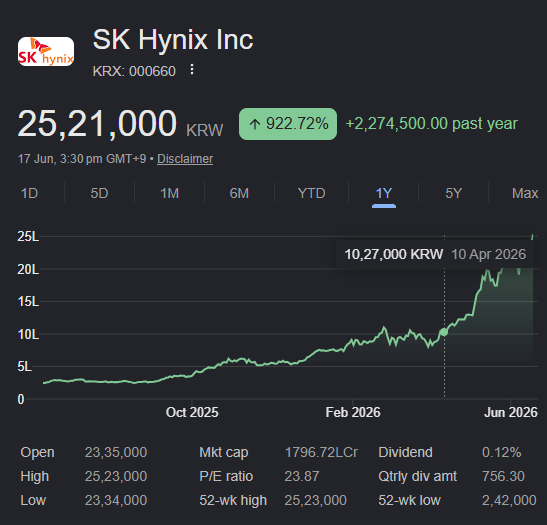The width and height of the screenshot is (547, 525).
Task: Switch to the 5D range tab
Action: [99, 193]
